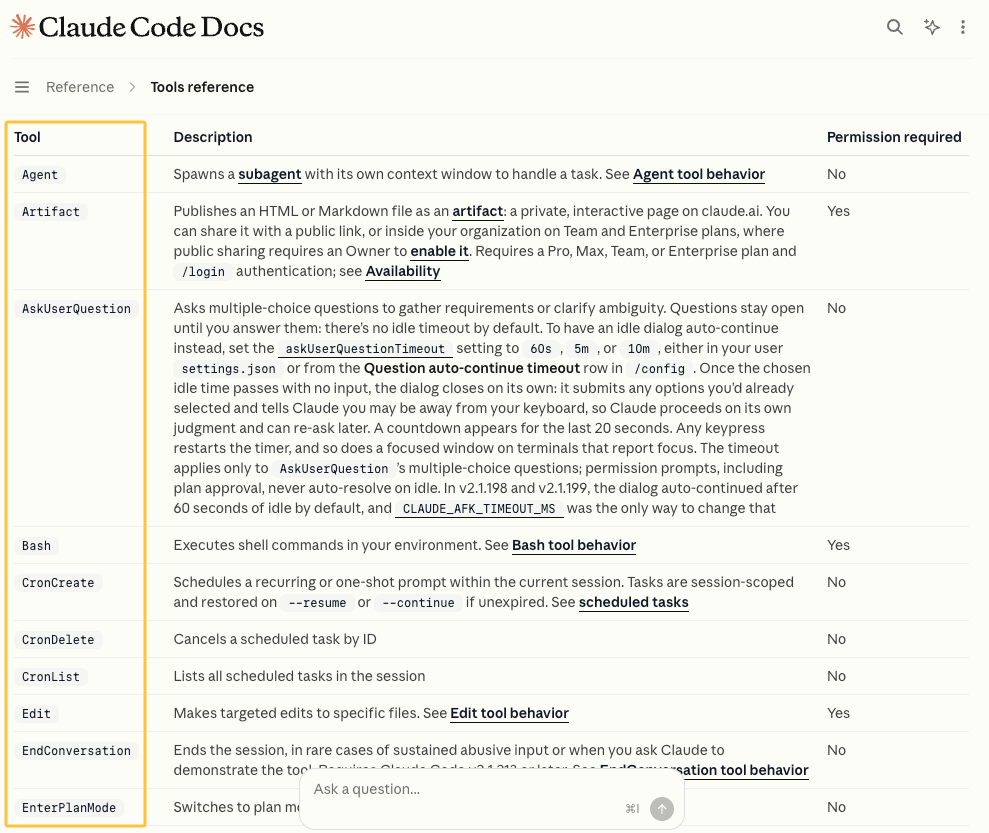Screen dimensions: 989x833
Task: Click the --continue flag snippet
Action: (418, 603)
